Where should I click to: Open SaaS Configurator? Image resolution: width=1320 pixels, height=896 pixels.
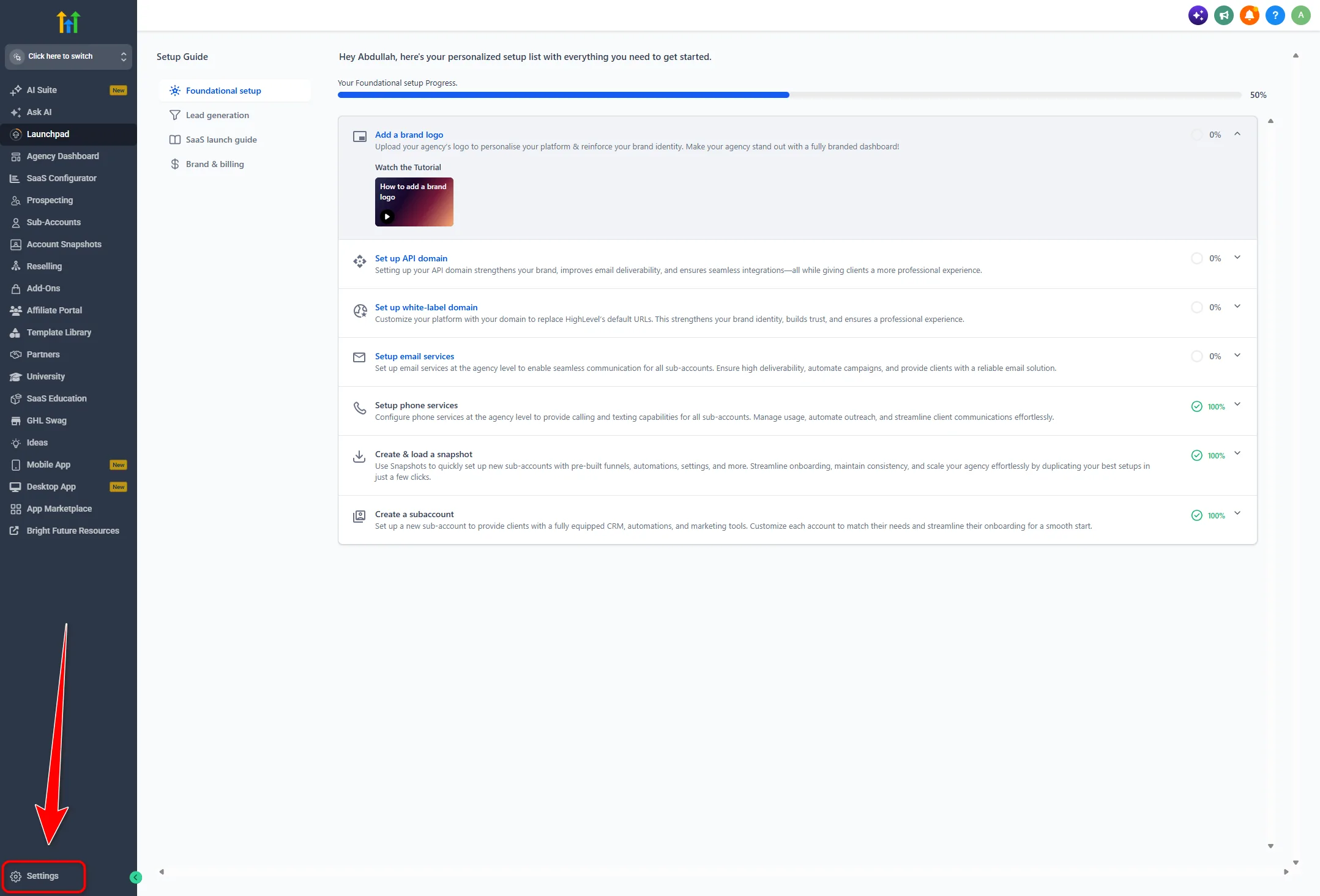pyautogui.click(x=69, y=178)
